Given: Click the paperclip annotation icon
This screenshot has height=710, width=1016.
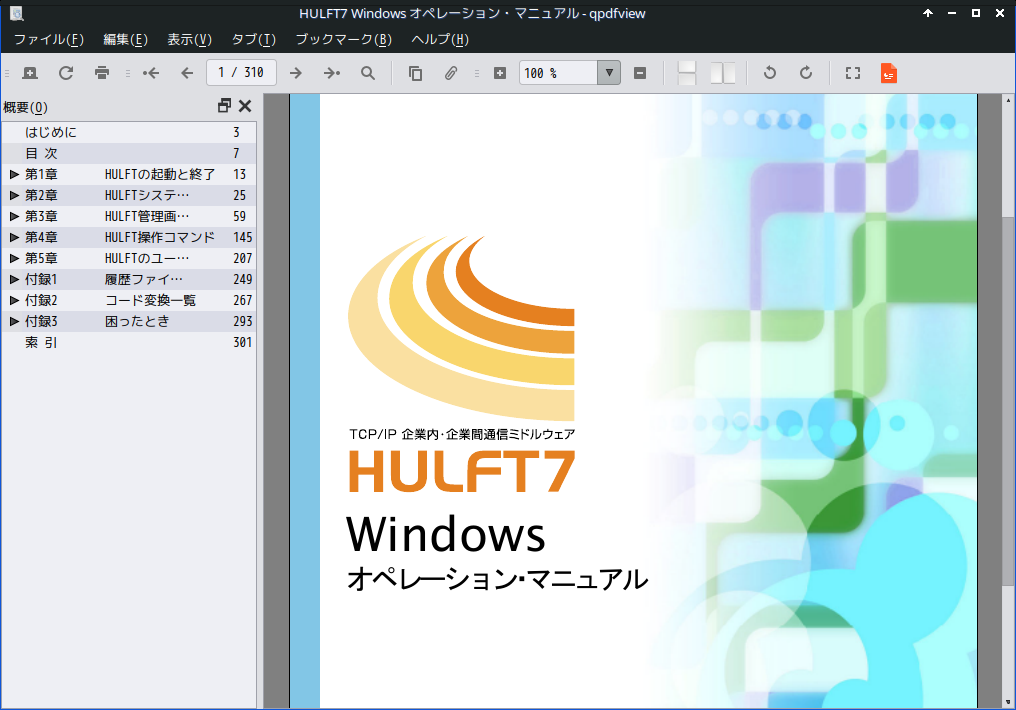Looking at the screenshot, I should pos(451,73).
